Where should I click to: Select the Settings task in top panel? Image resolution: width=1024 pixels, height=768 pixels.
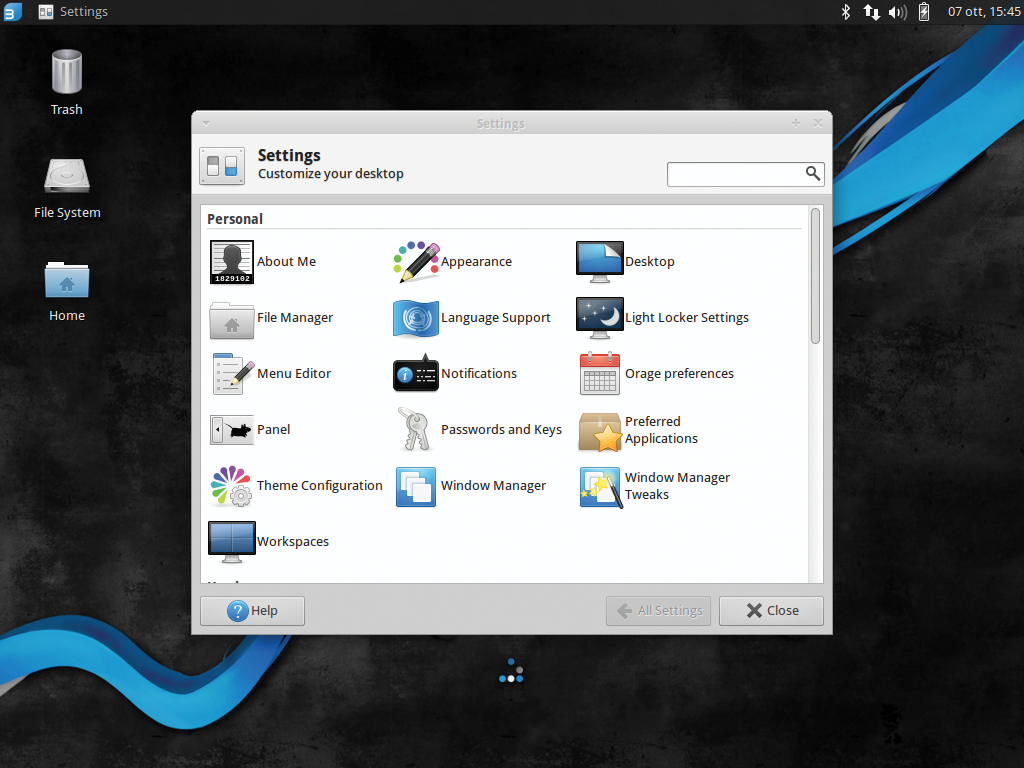pyautogui.click(x=73, y=12)
